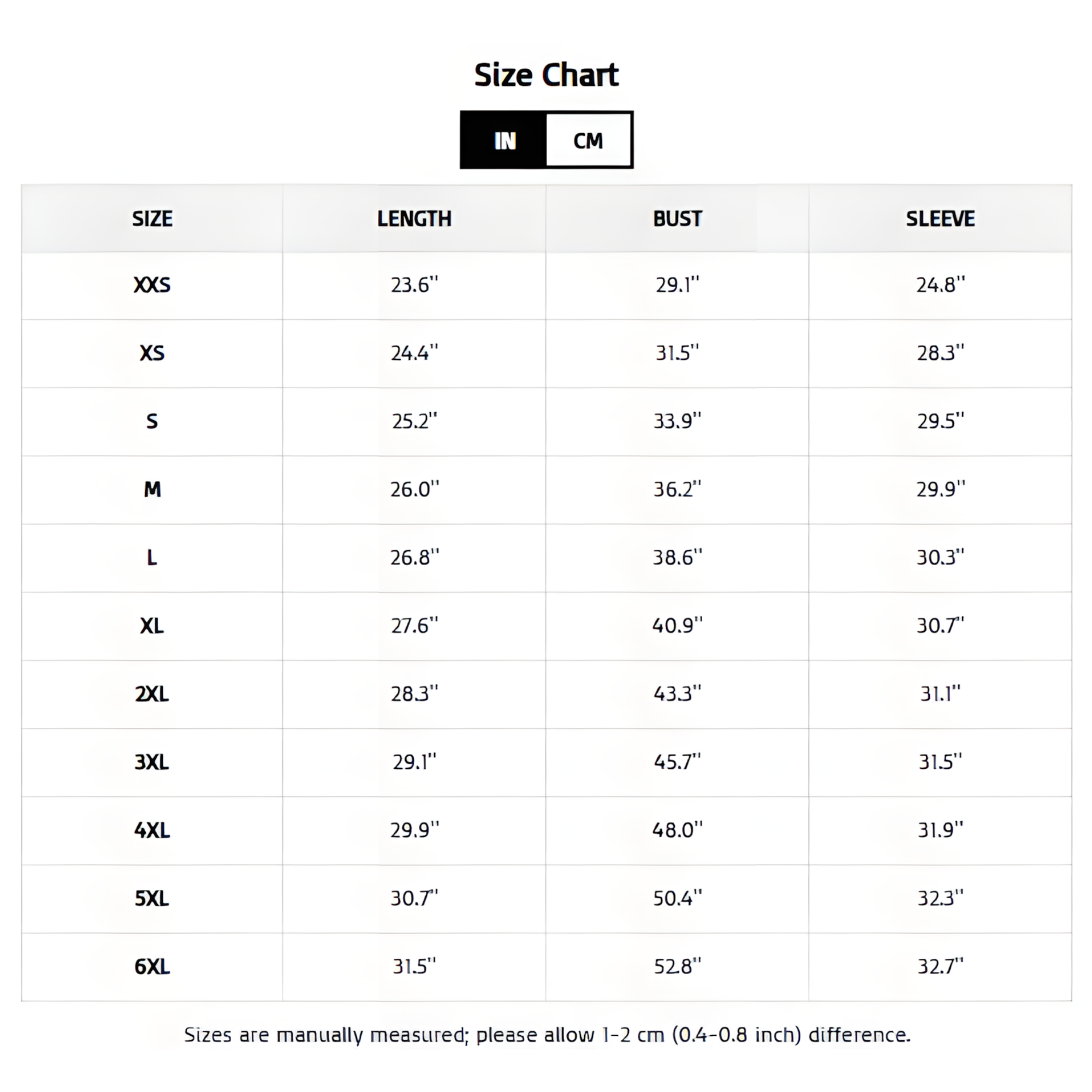Image resolution: width=1092 pixels, height=1092 pixels.
Task: Click the BUST column header
Action: coord(677,219)
